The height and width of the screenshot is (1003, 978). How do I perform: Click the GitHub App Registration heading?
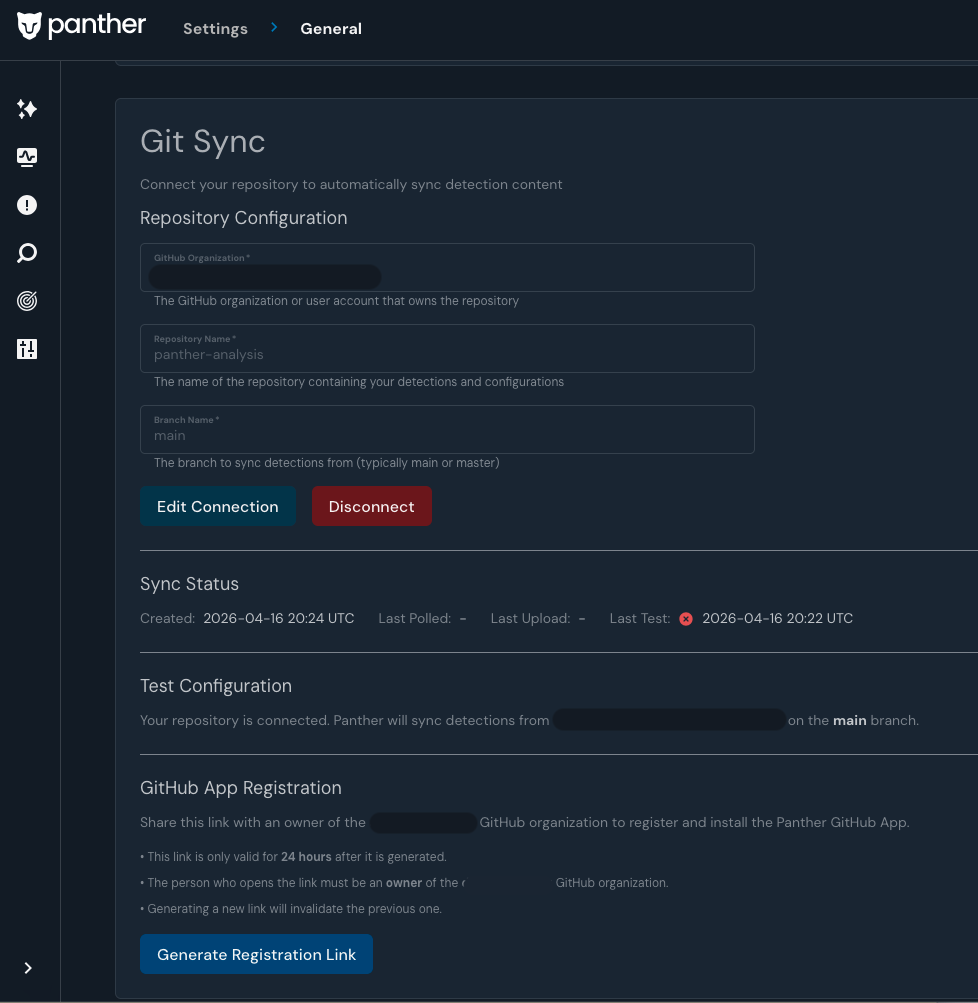point(241,788)
